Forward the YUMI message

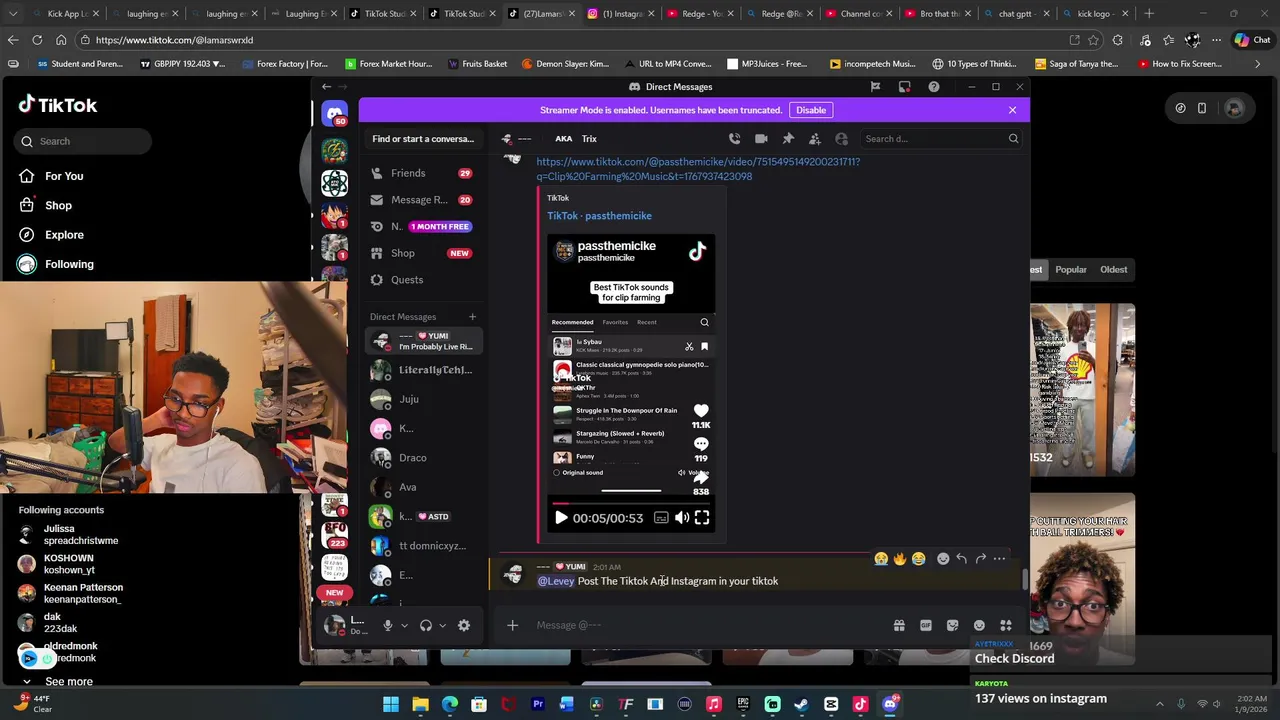click(980, 559)
